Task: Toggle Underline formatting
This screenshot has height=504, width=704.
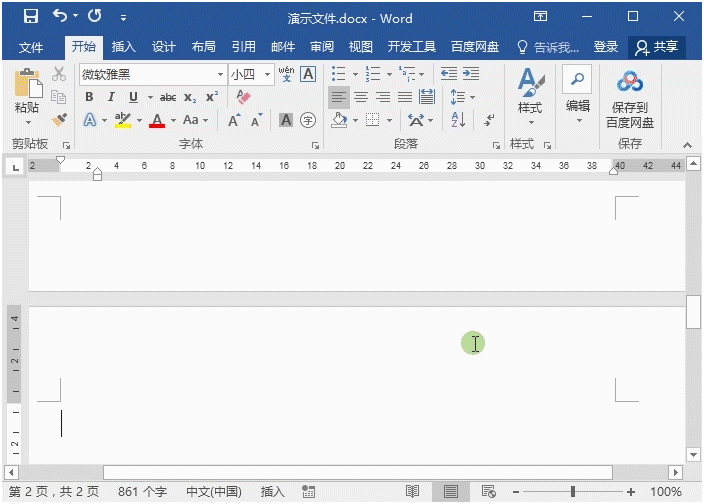Action: pos(133,97)
